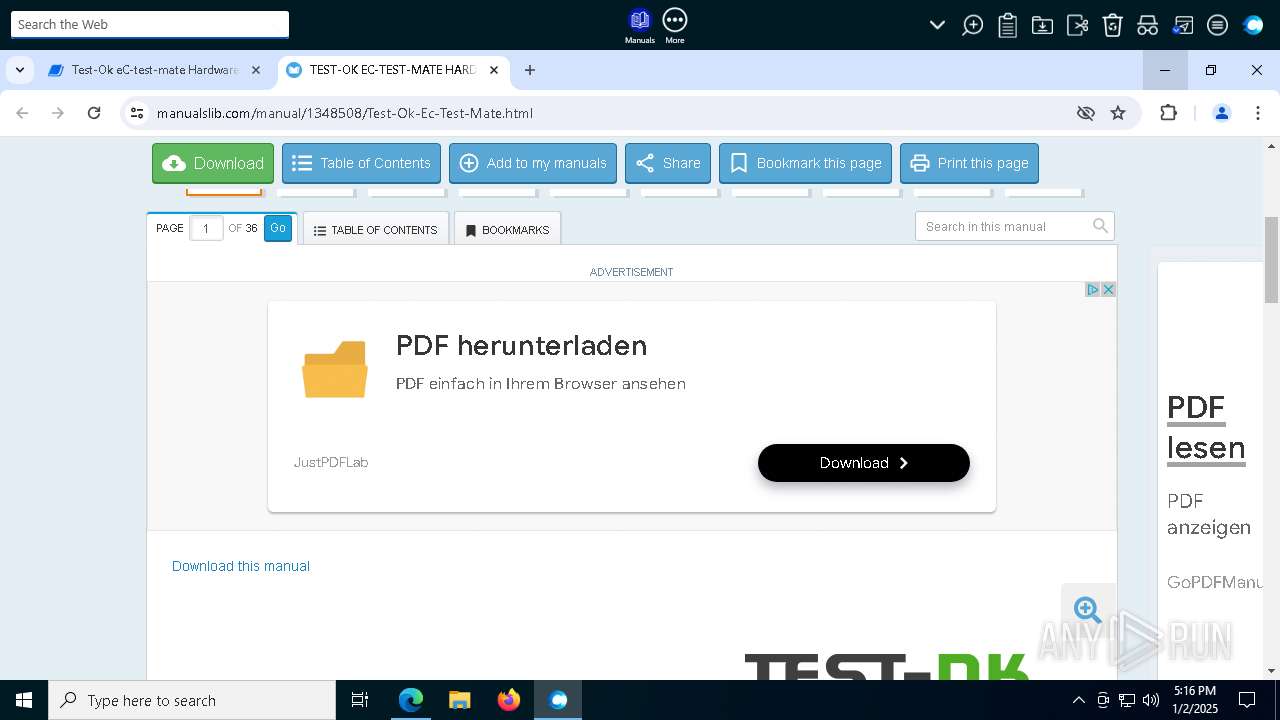
Task: Open the round hamburger menu icon in the top bar
Action: pos(1217,25)
